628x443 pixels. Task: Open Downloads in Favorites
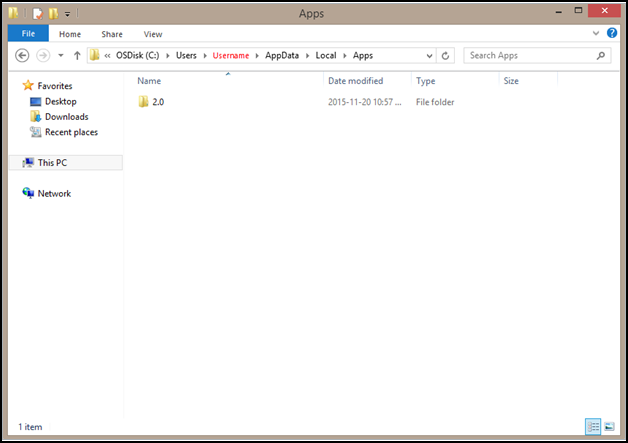tap(66, 117)
